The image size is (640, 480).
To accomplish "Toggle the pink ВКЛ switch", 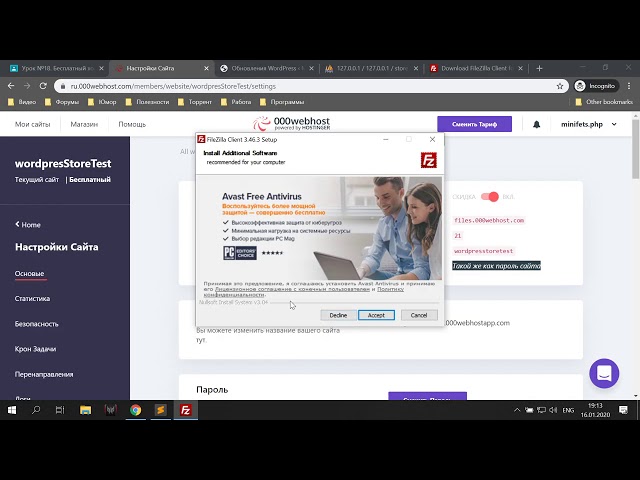I will point(489,197).
